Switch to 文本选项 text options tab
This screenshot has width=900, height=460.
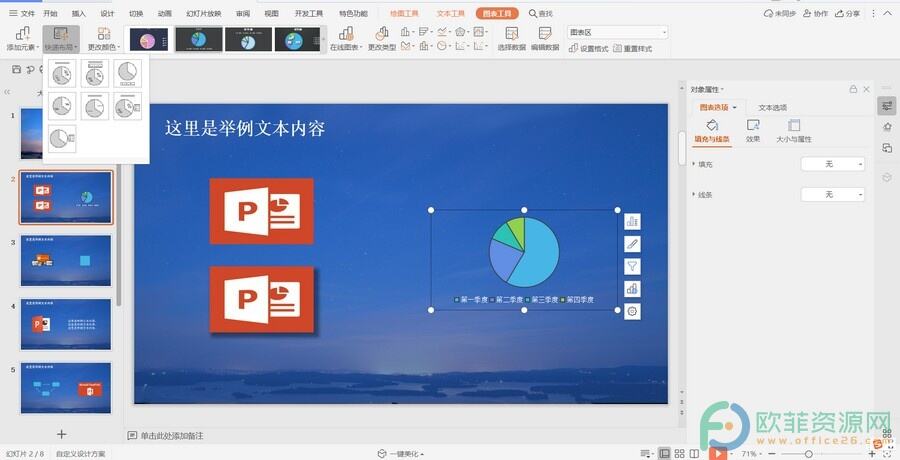[x=773, y=107]
